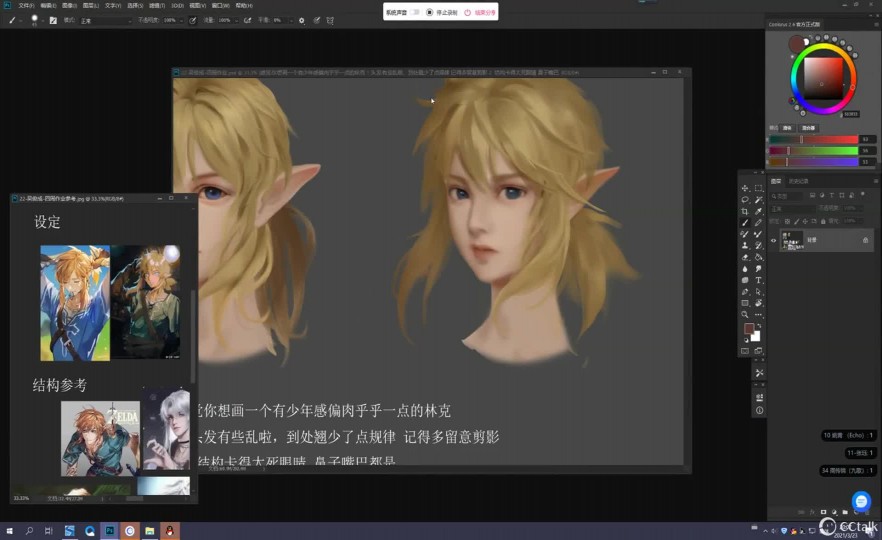Click the blue-clothed Link reference thumbnail
Image resolution: width=882 pixels, height=540 pixels.
click(75, 303)
